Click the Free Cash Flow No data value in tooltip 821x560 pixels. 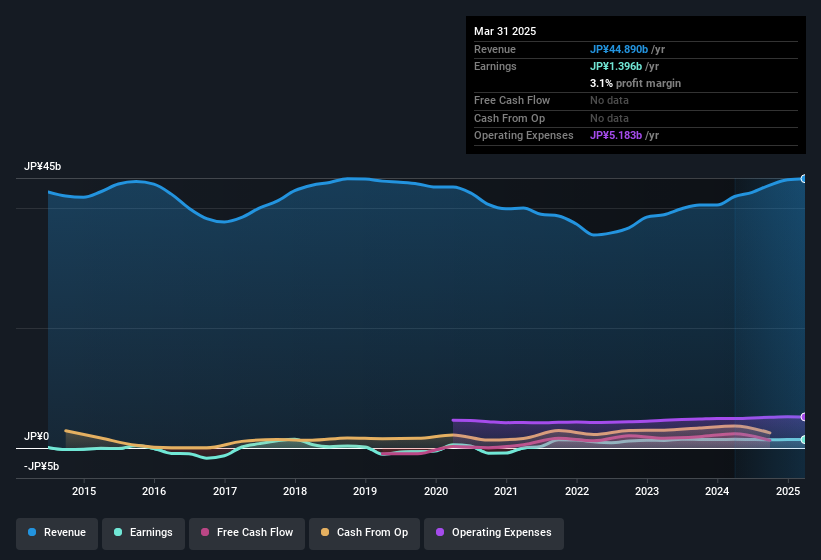[609, 100]
